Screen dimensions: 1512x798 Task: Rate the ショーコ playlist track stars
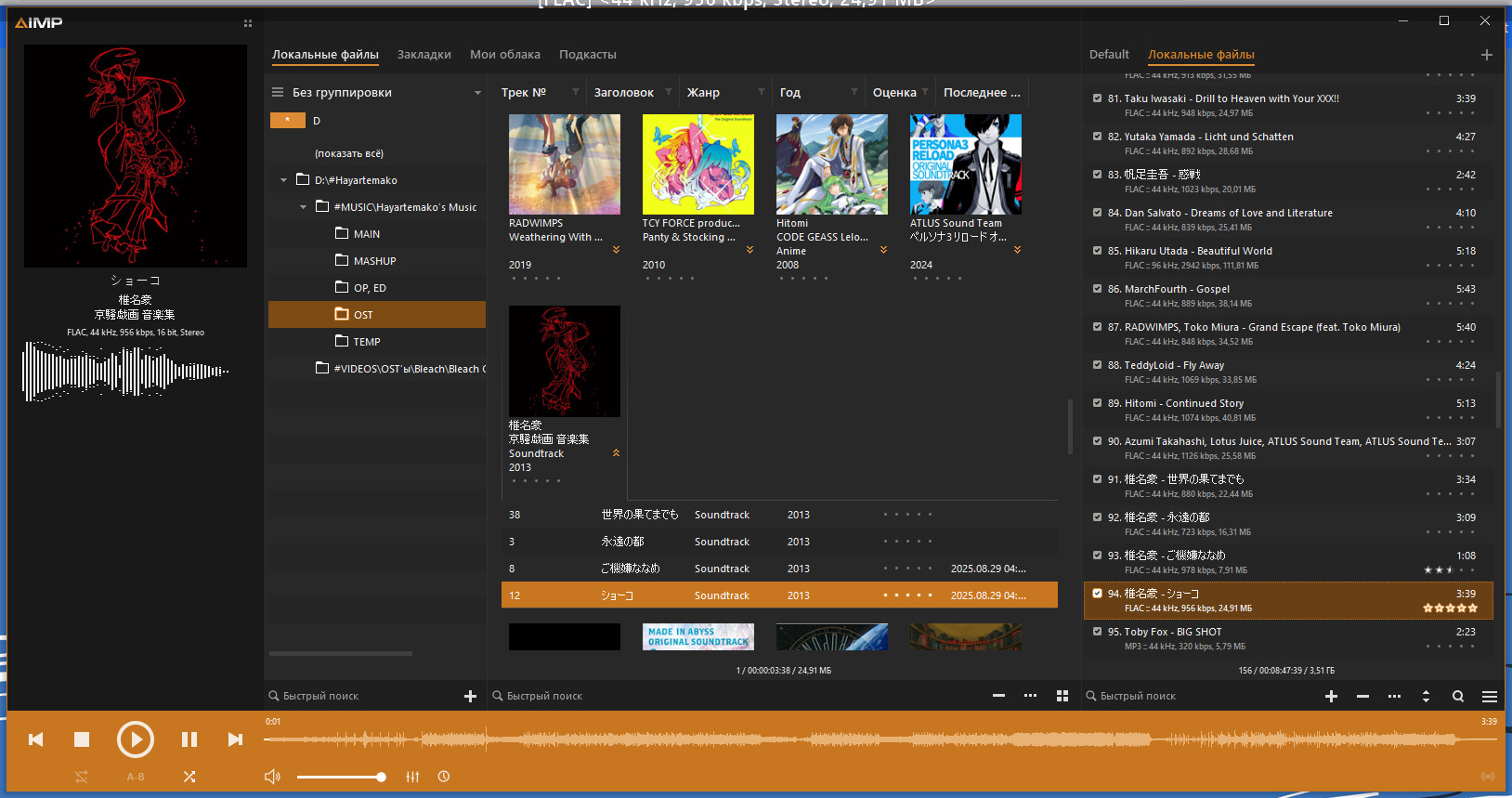tap(1451, 608)
